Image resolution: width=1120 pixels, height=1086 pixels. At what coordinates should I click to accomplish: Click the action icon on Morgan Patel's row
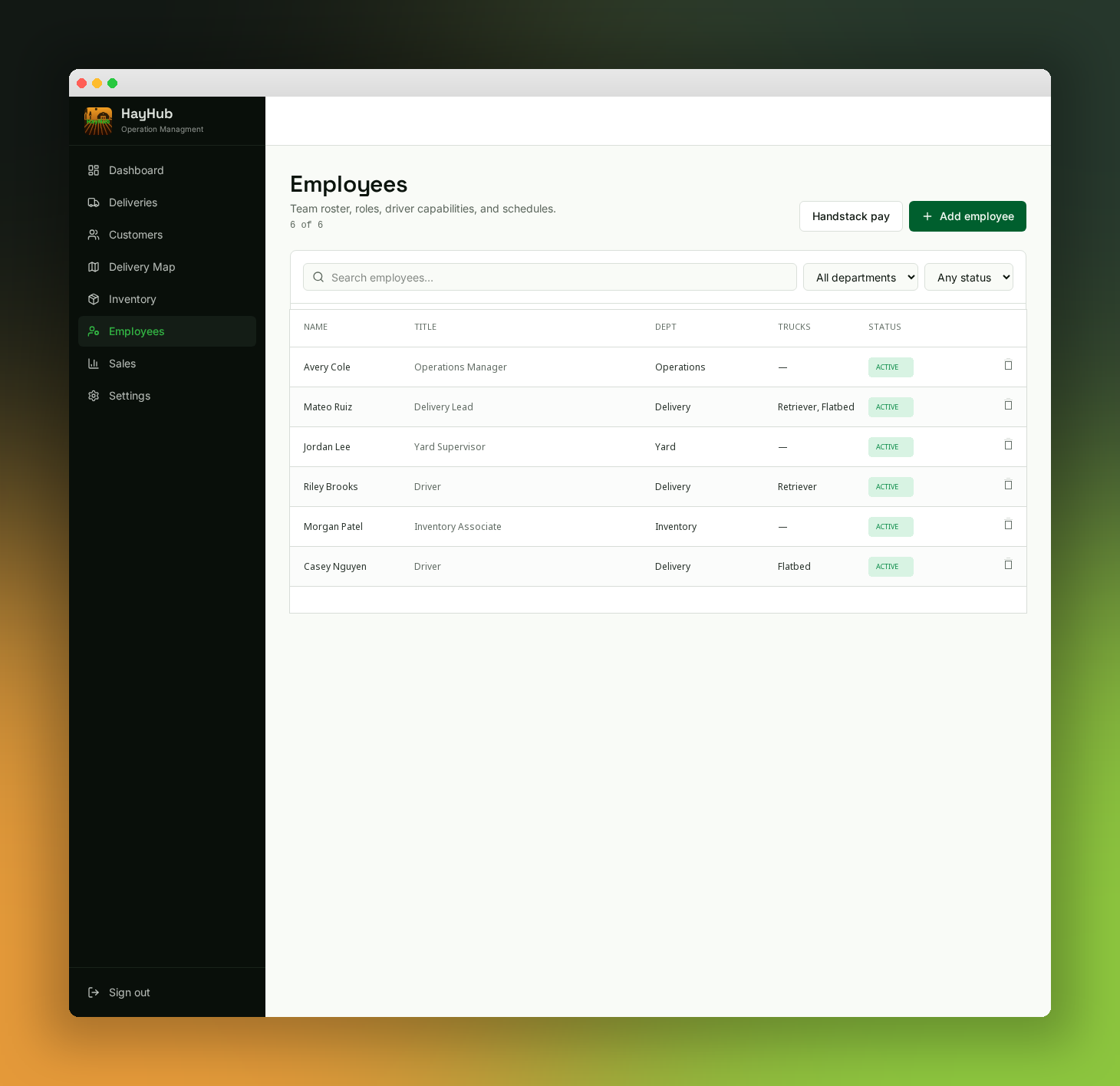[x=1008, y=525]
